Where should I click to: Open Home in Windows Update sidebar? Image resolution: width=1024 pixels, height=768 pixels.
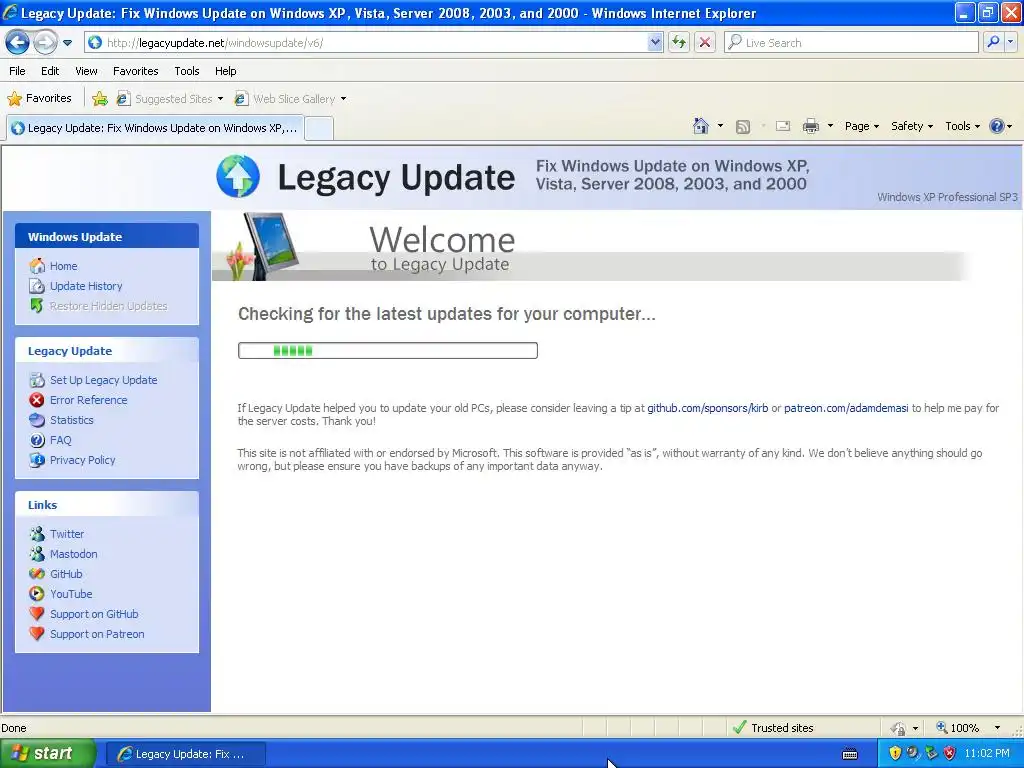click(63, 266)
